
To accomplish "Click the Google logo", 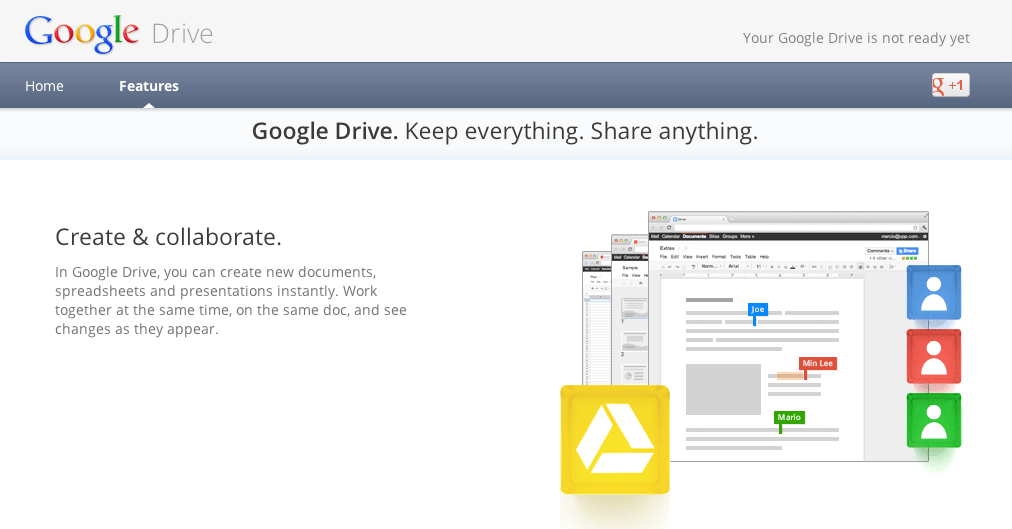I will [82, 34].
